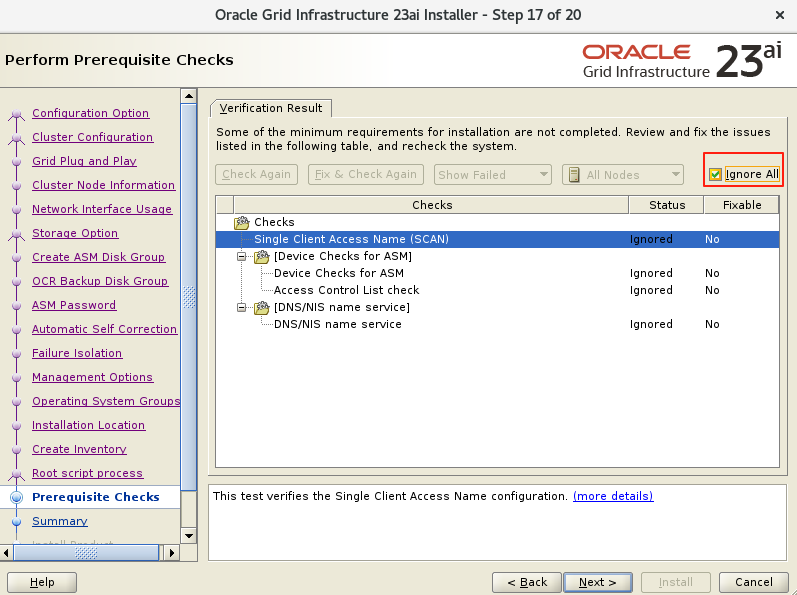Go to Root script process step
The height and width of the screenshot is (595, 797).
coord(87,473)
